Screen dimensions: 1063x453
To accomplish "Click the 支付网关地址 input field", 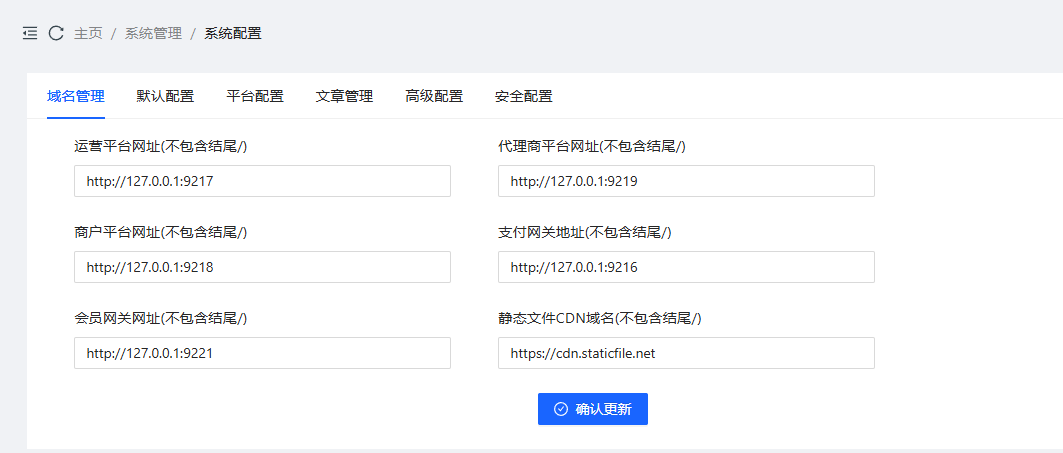I will coord(686,267).
